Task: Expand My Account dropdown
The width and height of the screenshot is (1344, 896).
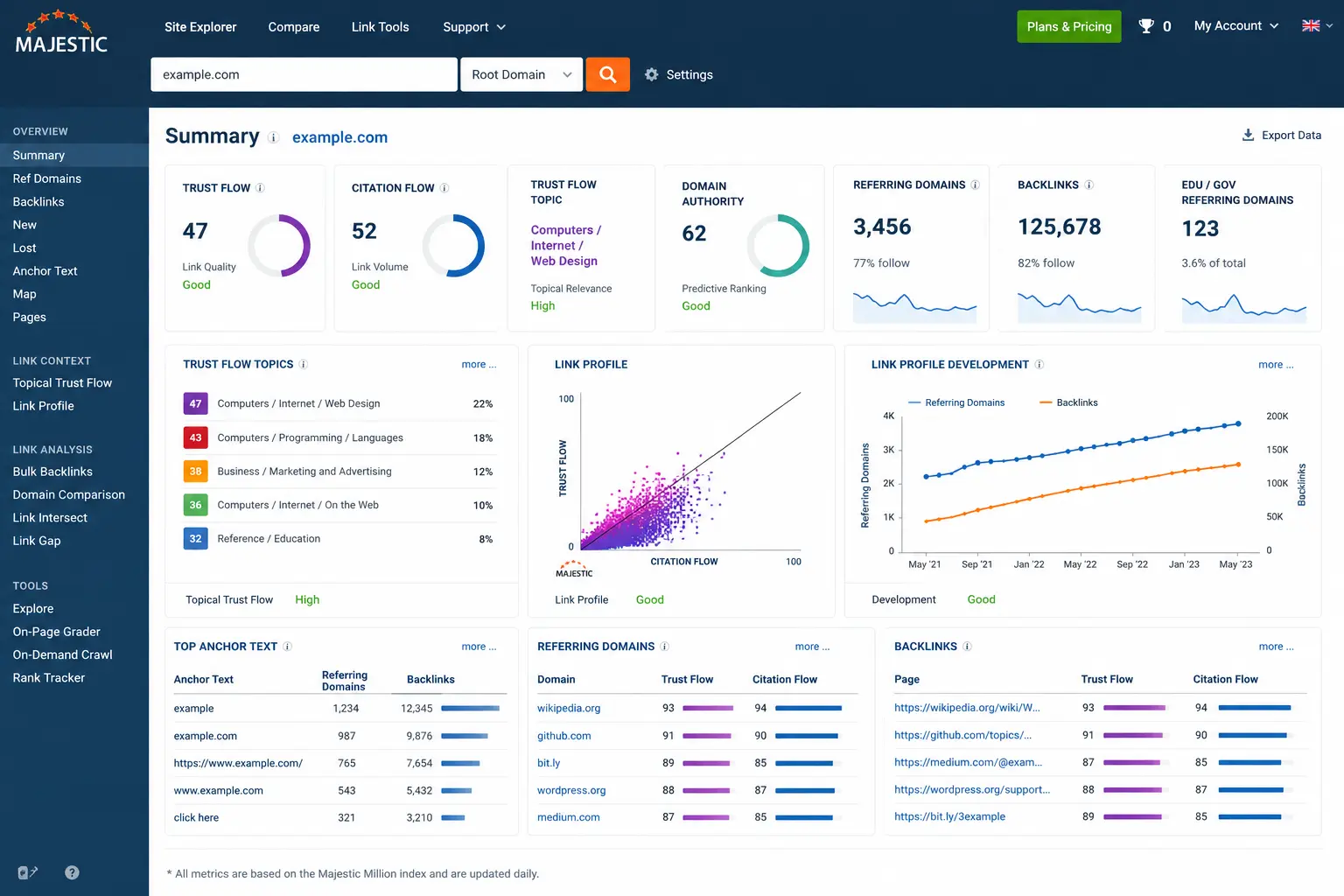Action: click(1235, 26)
